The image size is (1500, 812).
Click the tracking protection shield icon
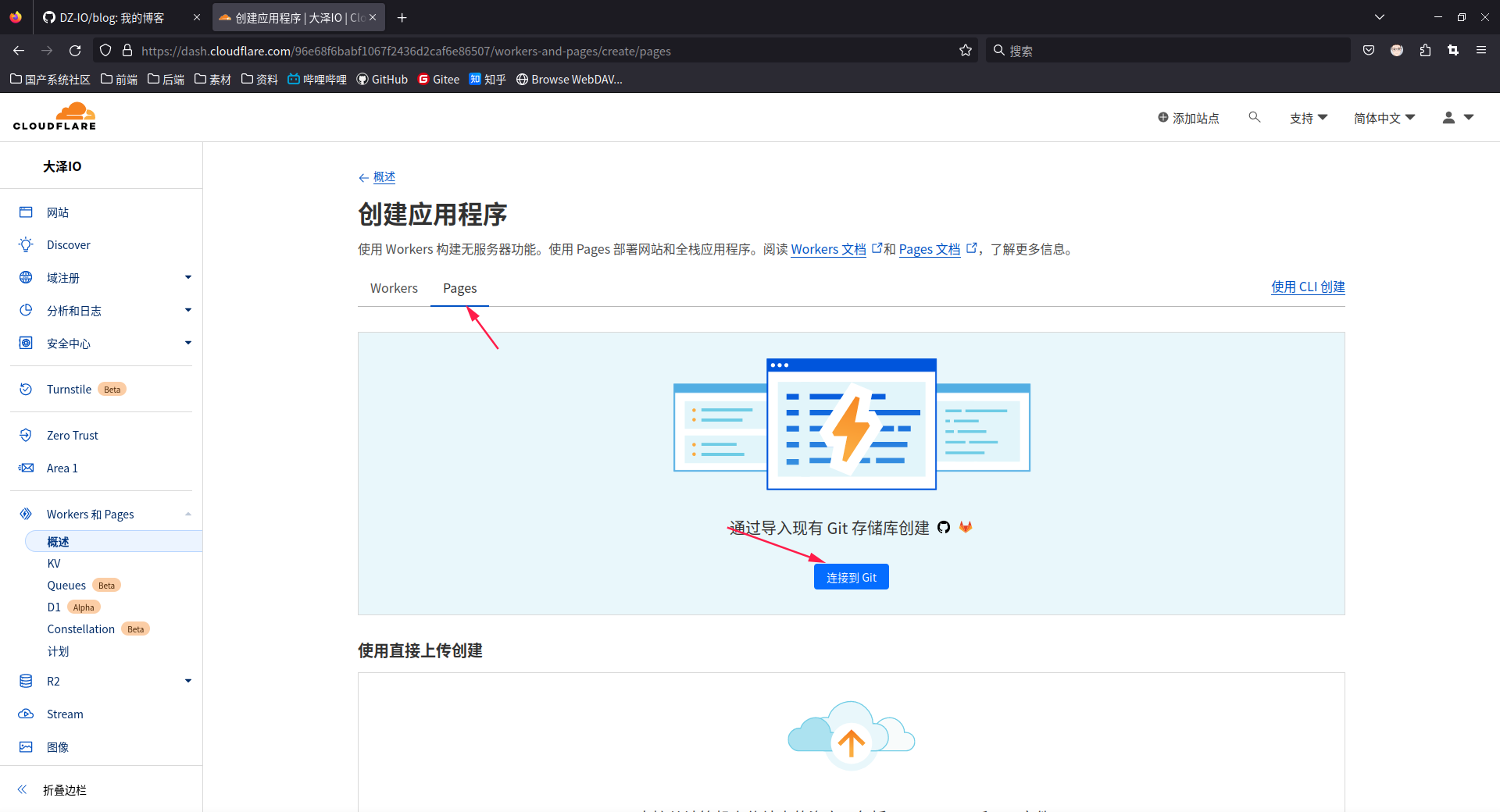tap(105, 51)
